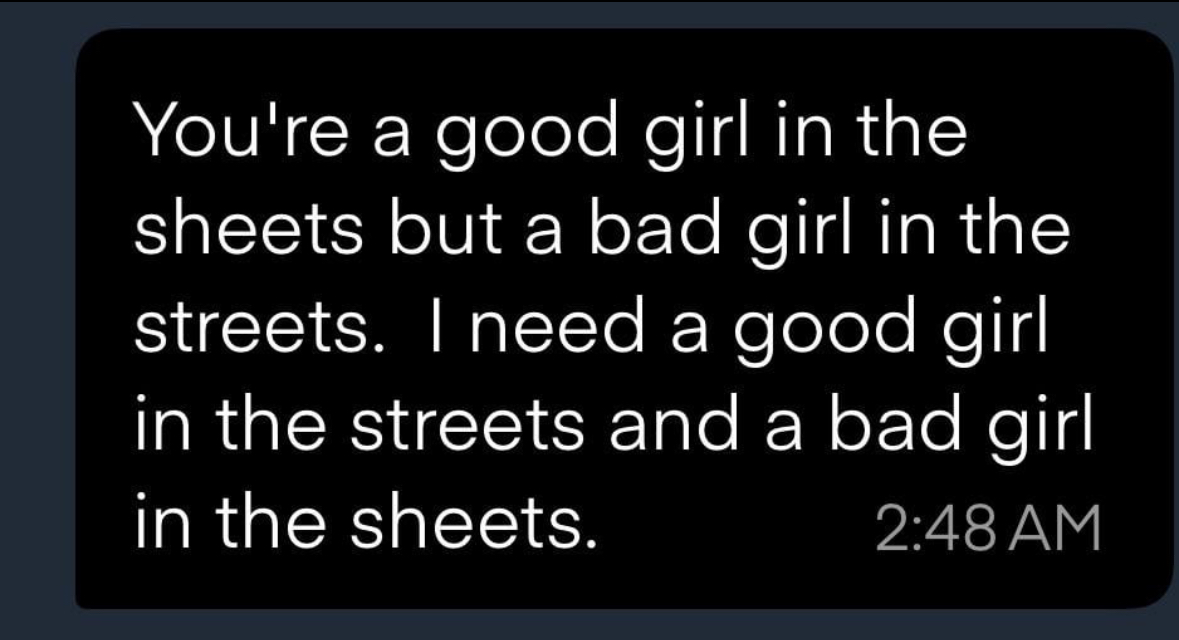Click the word "good" on the first line
The image size is (1179, 640).
526,136
